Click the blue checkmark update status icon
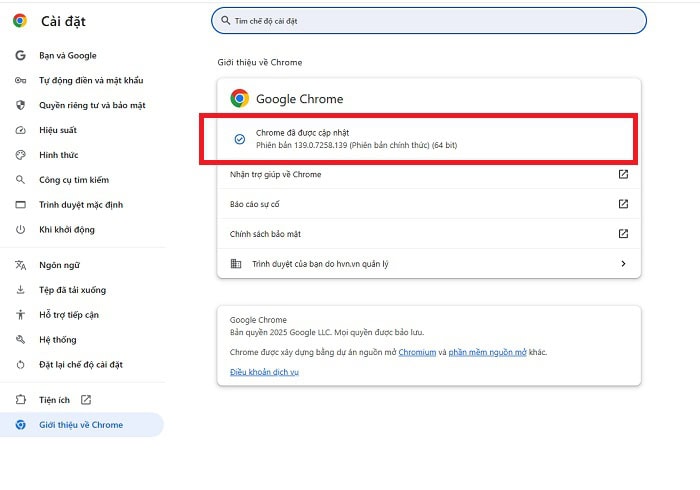This screenshot has height=490, width=700. pos(240,139)
